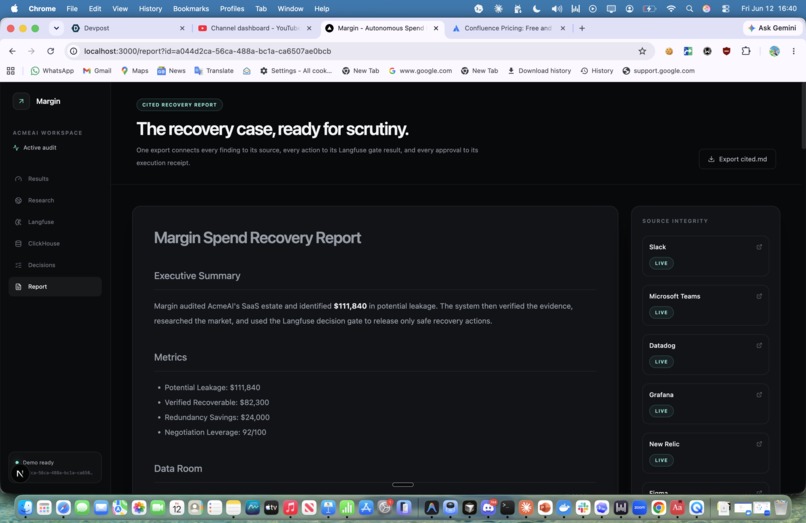The height and width of the screenshot is (523, 806).
Task: Switch to Confluence Pricing tab
Action: [509, 28]
